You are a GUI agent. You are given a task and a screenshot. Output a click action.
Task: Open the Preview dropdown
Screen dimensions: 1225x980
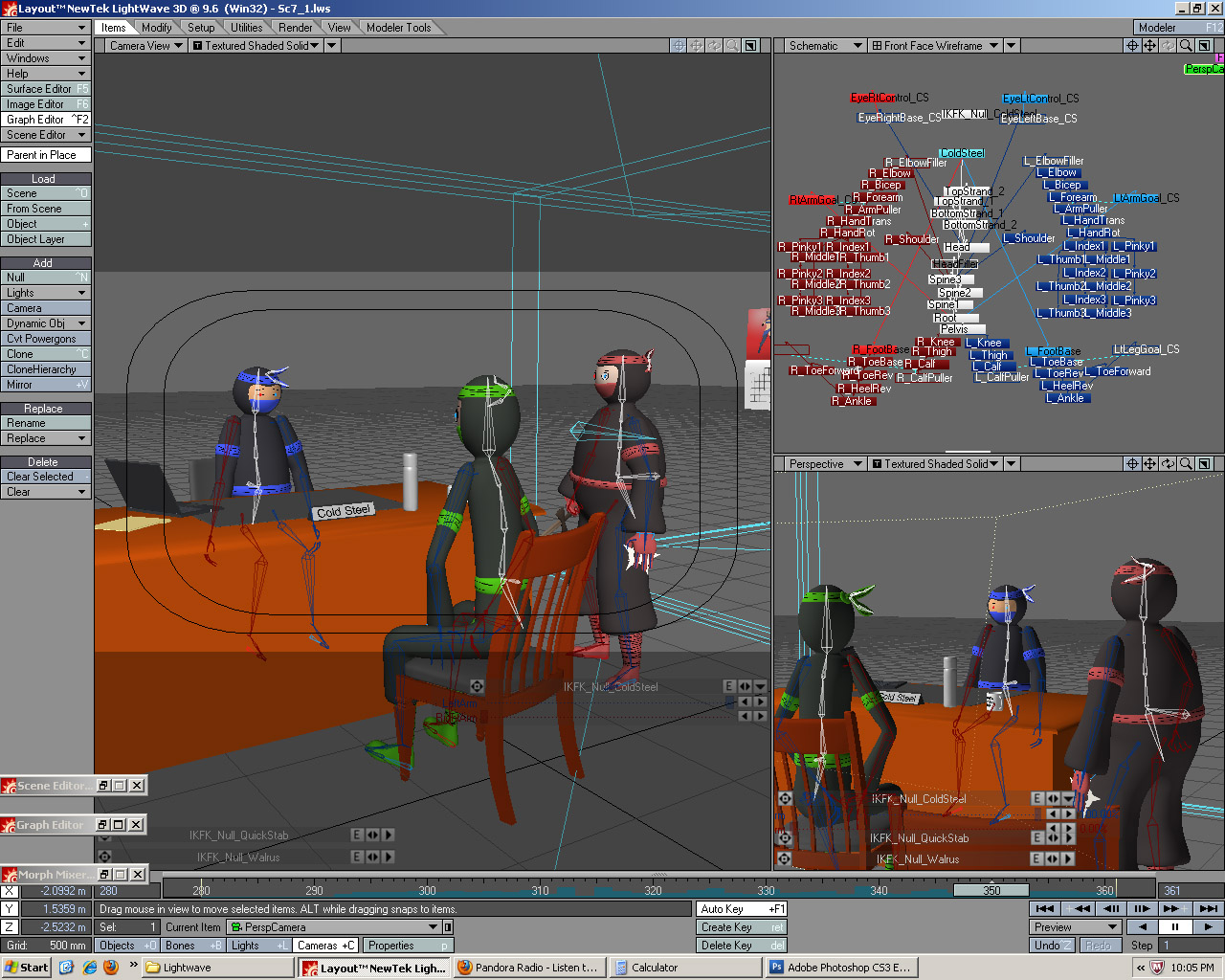[1076, 926]
